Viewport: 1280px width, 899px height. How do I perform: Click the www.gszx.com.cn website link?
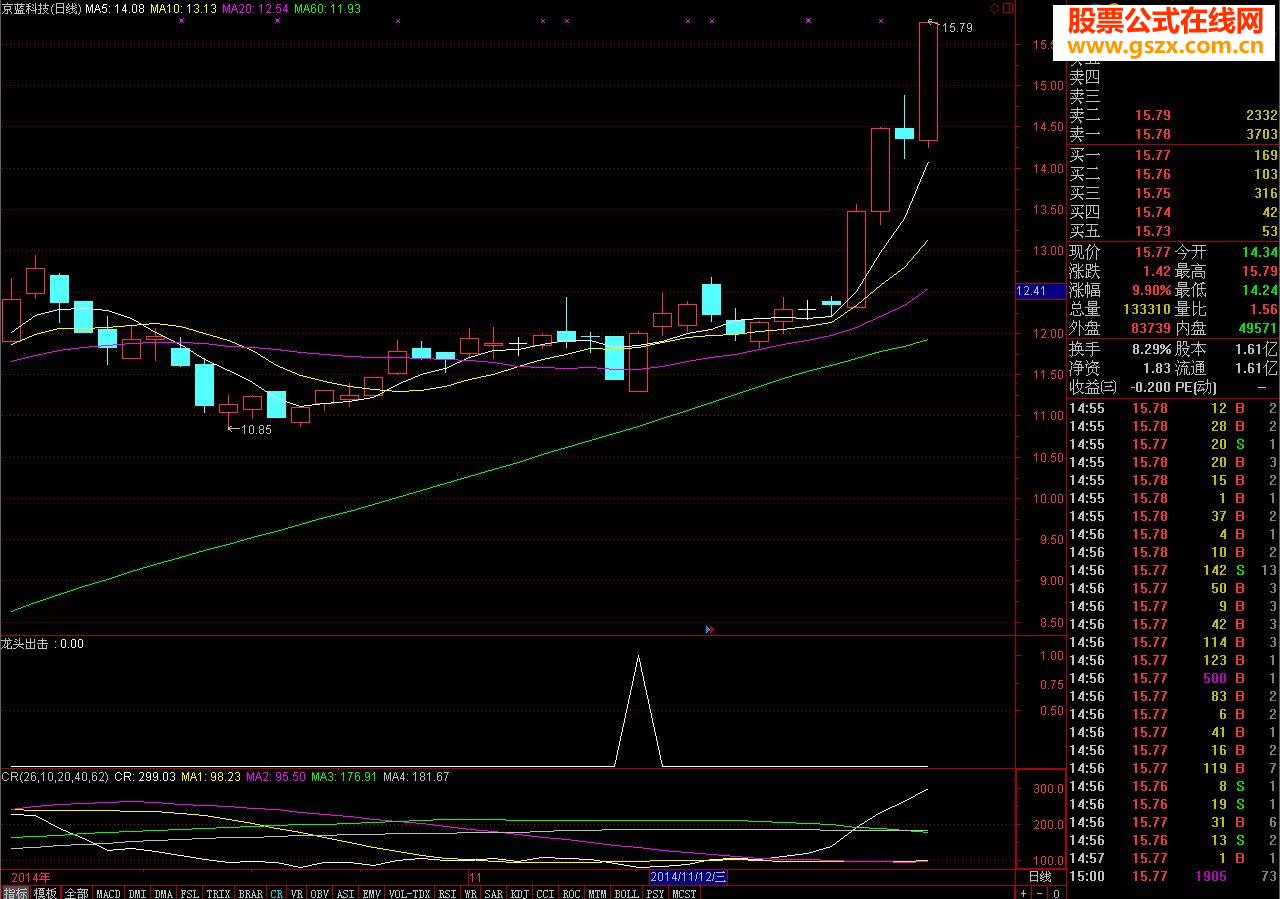(1167, 47)
